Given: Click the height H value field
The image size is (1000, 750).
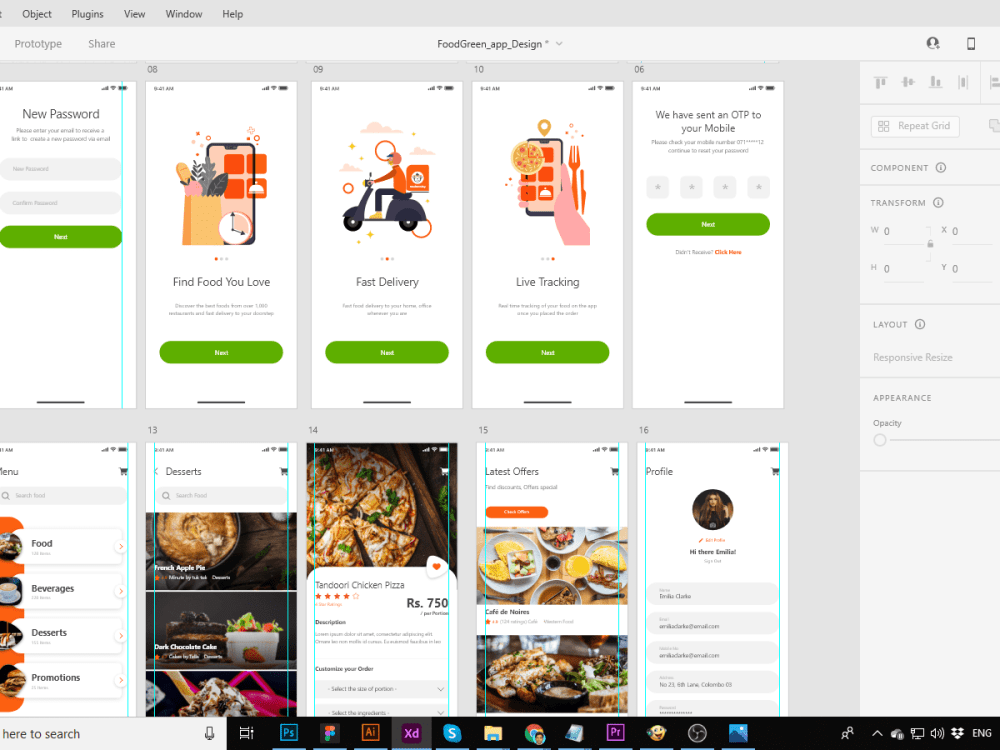Looking at the screenshot, I should pyautogui.click(x=903, y=269).
